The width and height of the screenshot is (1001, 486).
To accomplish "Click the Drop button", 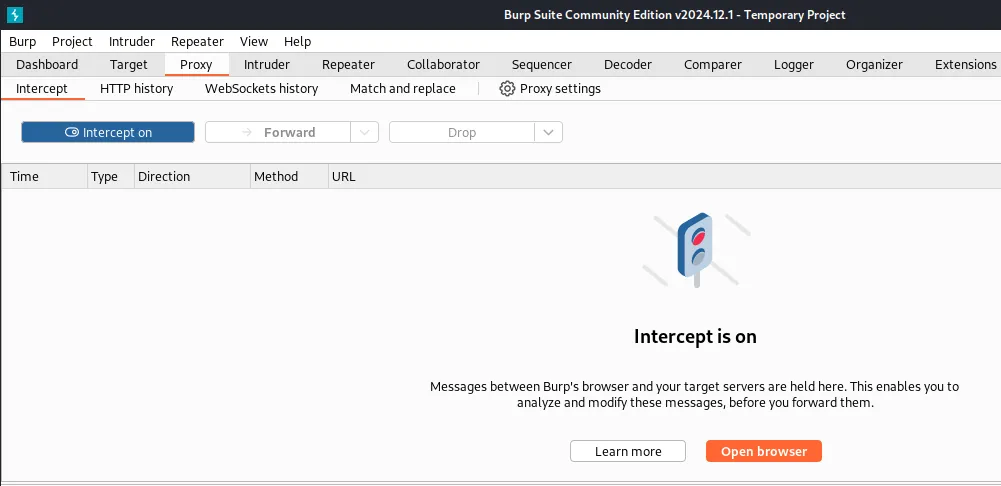I will (x=462, y=132).
